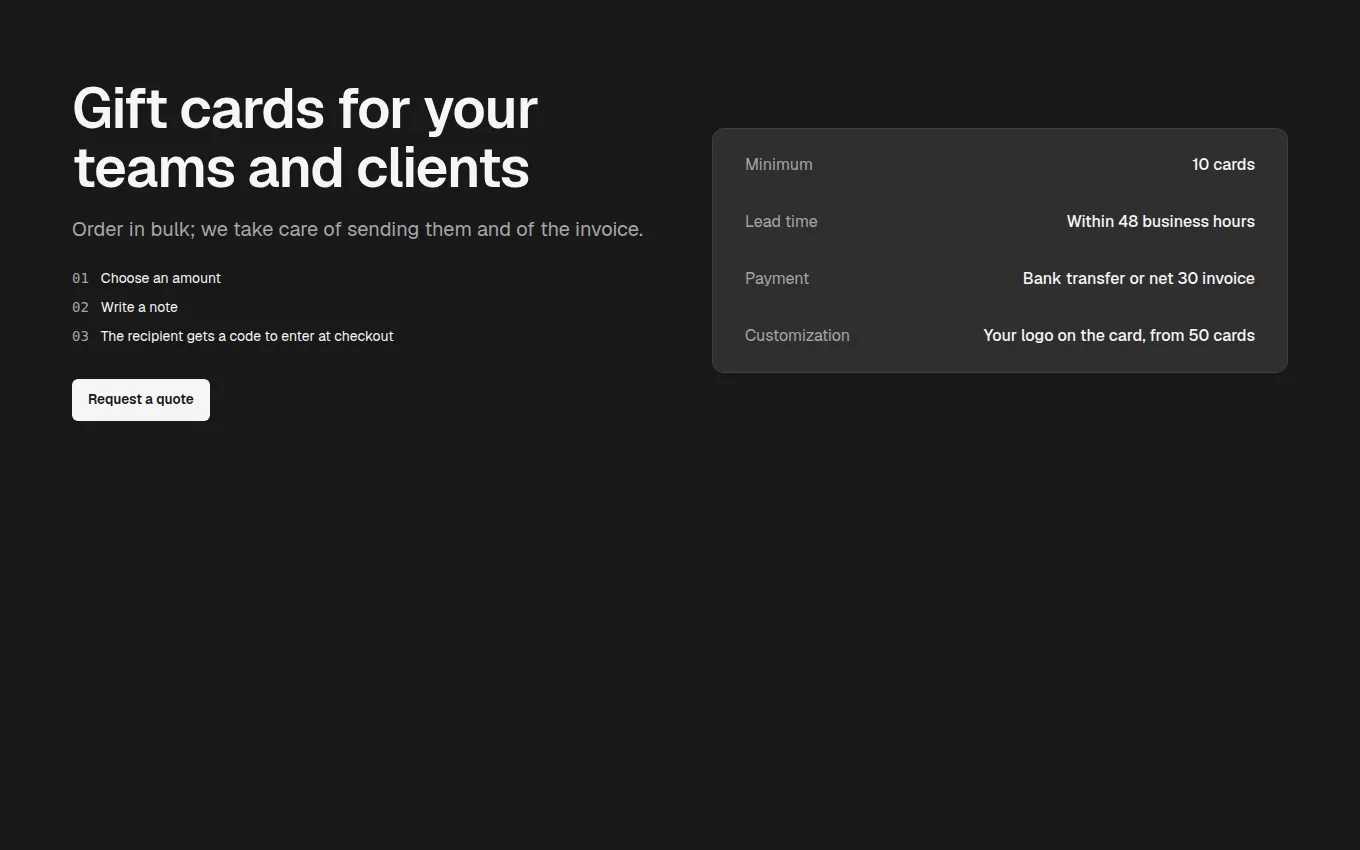Click "Your logo on the card, from 50 cards"
Screen dimensions: 1360x850
tap(1119, 336)
